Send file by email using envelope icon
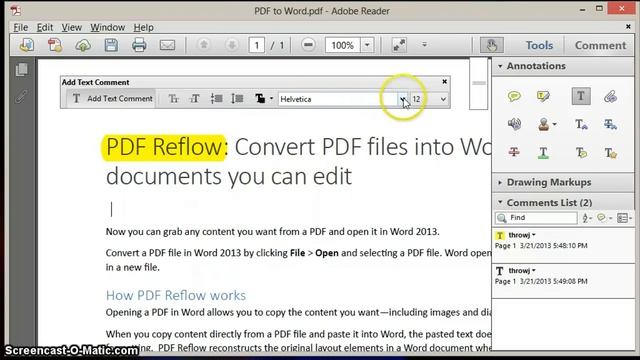Screen dimensions: 640x360 [x=167, y=45]
